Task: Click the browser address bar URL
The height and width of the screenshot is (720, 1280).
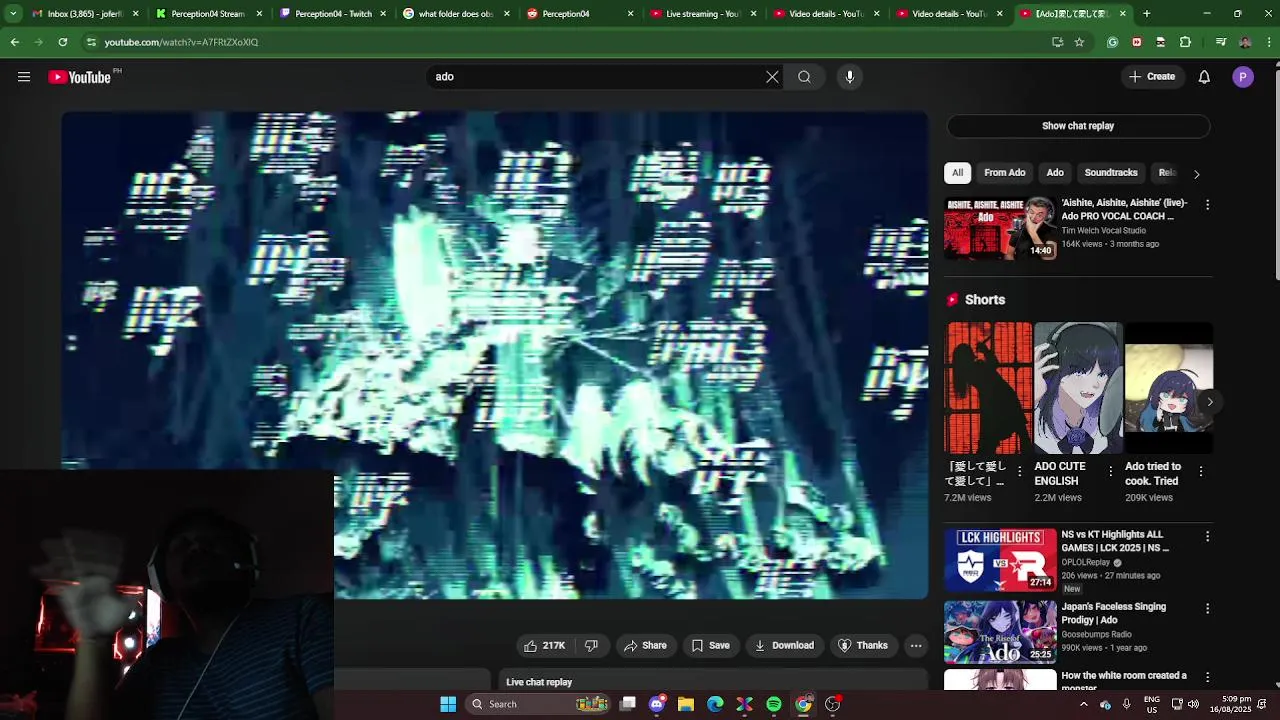Action: click(181, 42)
